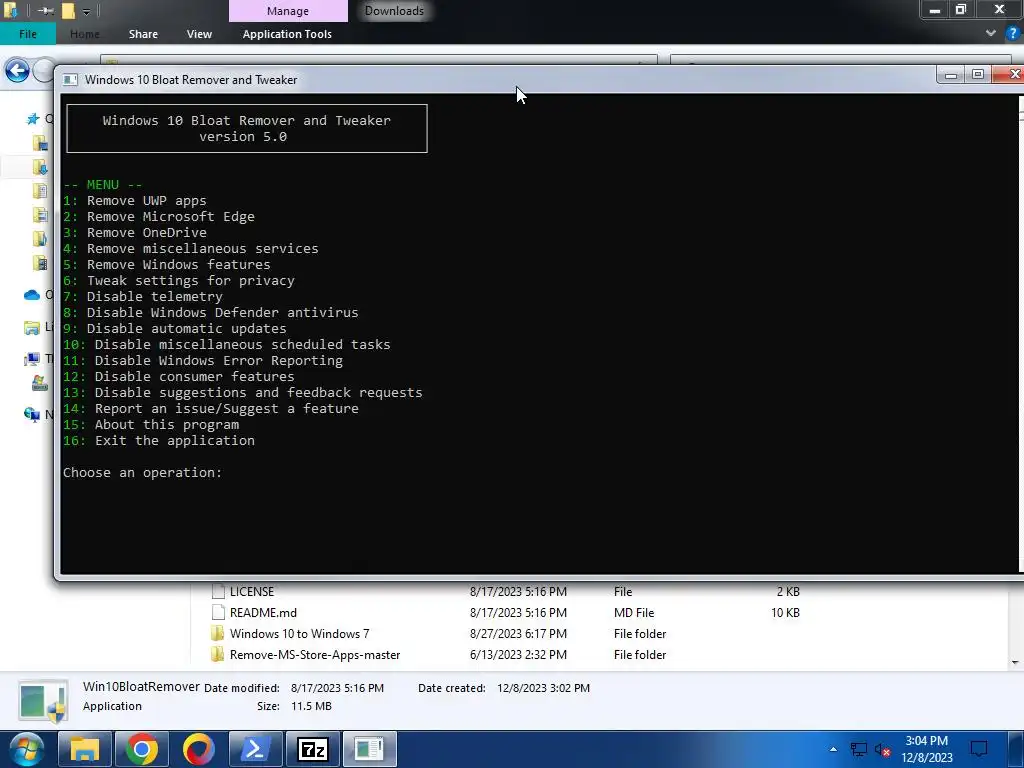Select Libraries in the navigation pane
Viewport: 1024px width, 768px height.
pos(32,327)
